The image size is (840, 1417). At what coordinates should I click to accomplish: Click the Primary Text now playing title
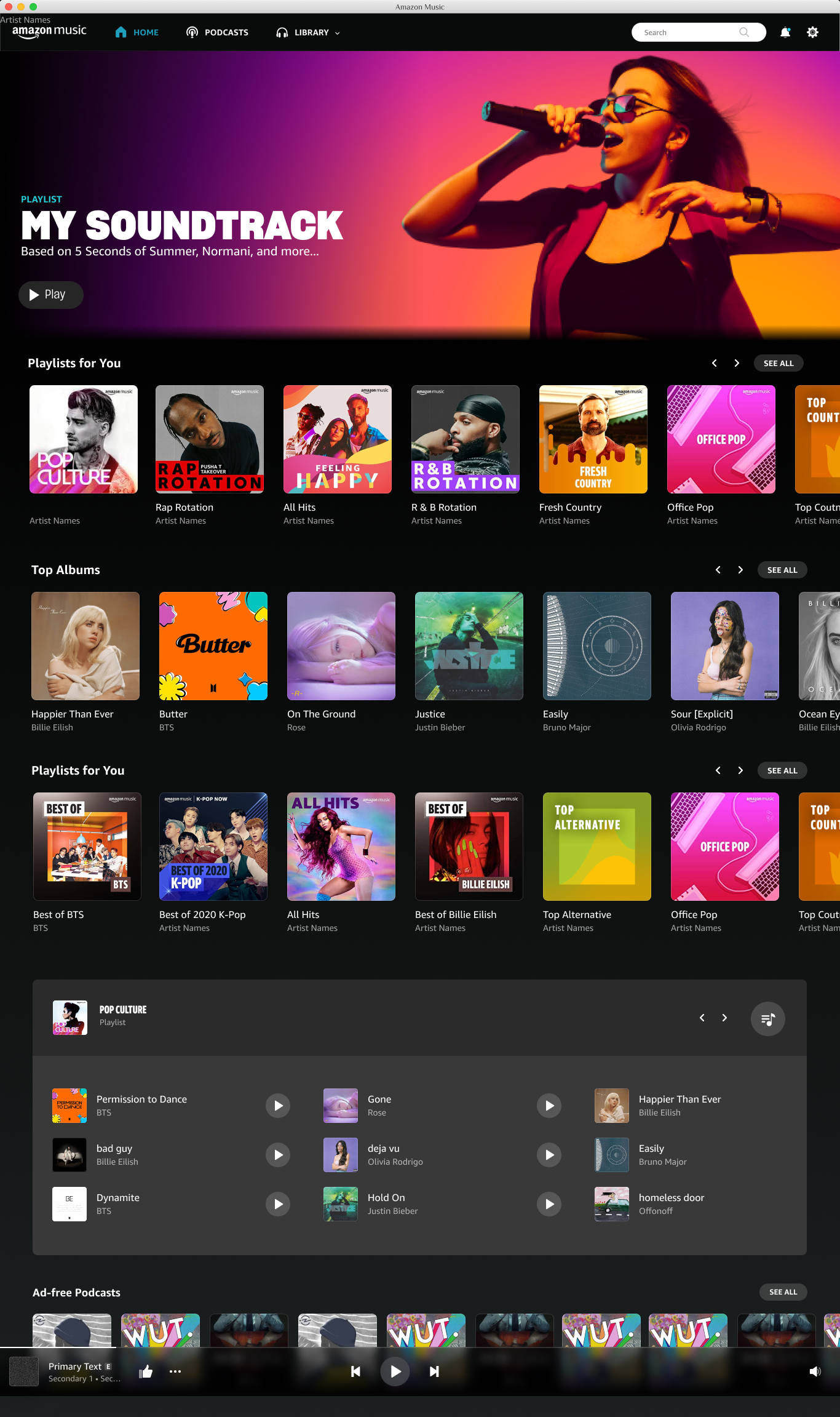(x=75, y=1366)
